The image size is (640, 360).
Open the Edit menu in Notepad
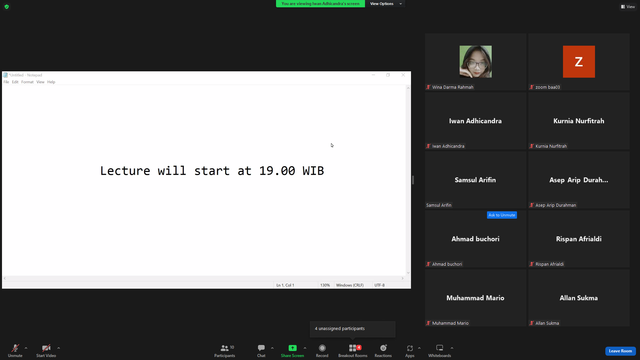15,82
